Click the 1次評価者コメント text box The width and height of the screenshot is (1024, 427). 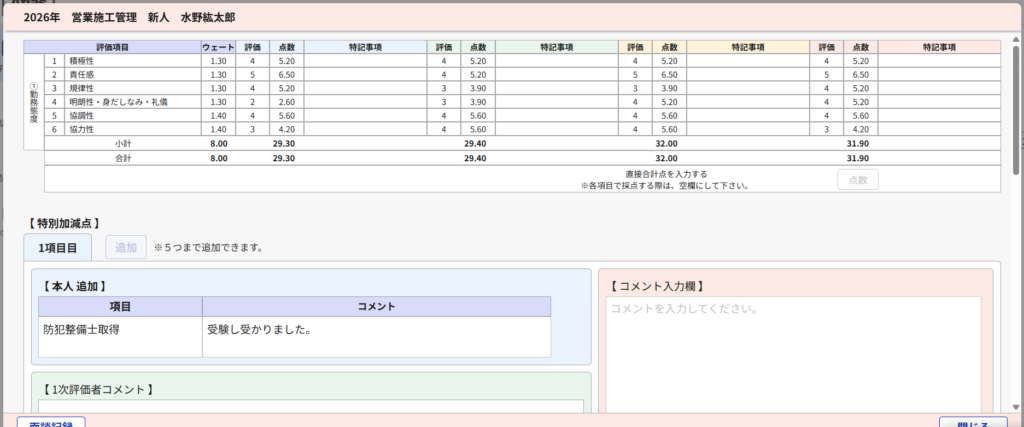click(310, 406)
